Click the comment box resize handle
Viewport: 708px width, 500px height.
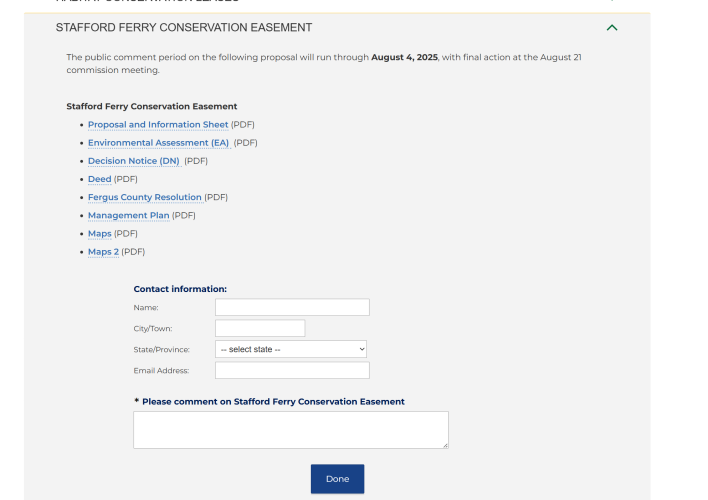444,444
